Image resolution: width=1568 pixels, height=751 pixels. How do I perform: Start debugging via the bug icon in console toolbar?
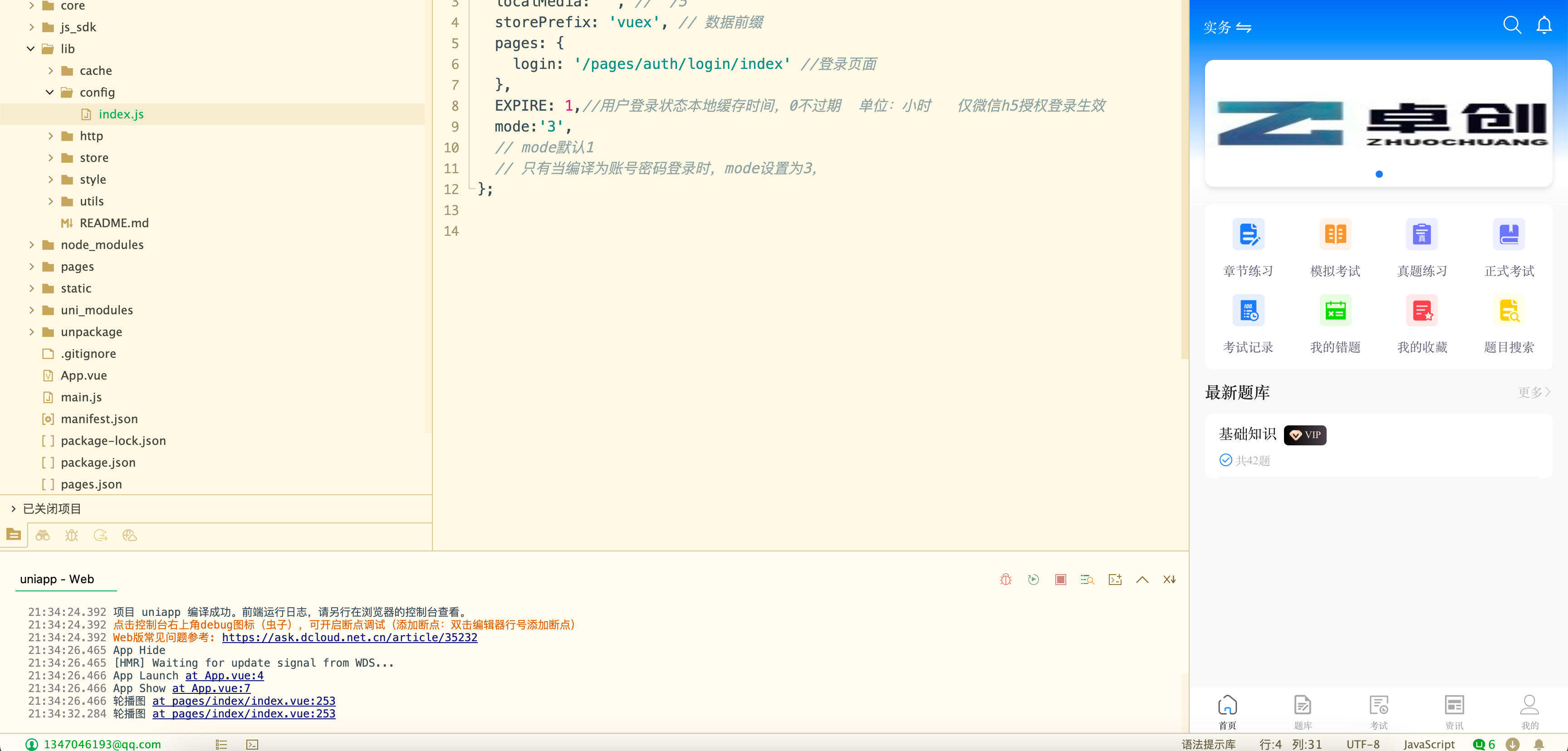pyautogui.click(x=1004, y=580)
